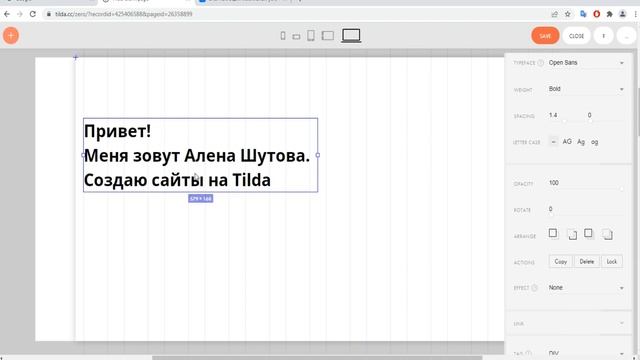Open the Effect dropdown showing None
Image resolution: width=640 pixels, height=360 pixels.
pos(586,288)
